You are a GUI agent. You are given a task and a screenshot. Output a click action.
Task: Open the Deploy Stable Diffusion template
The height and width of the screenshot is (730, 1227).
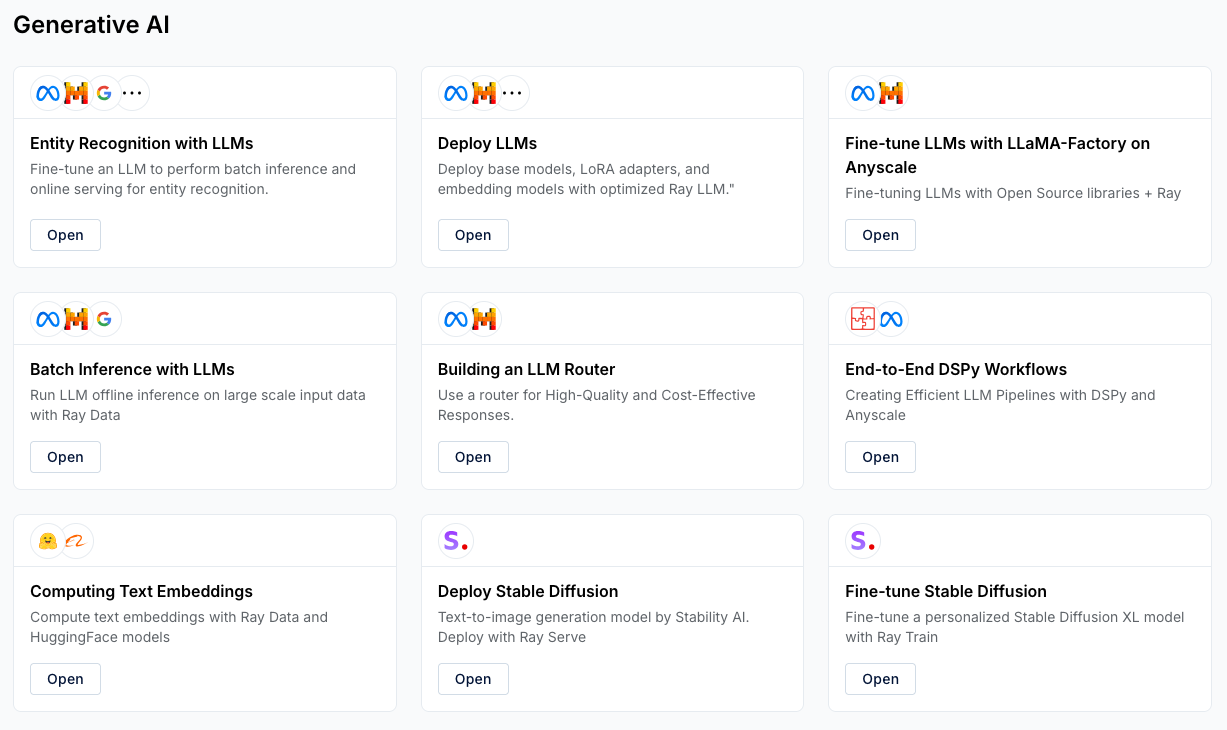[x=473, y=679]
